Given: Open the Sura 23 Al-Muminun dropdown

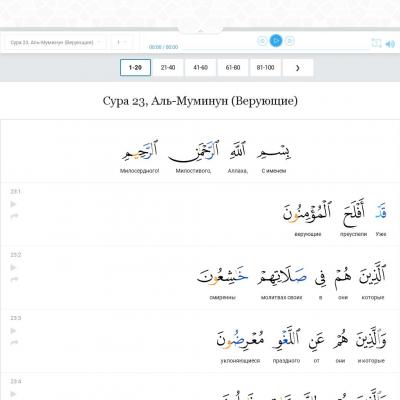Looking at the screenshot, I should tap(55, 43).
